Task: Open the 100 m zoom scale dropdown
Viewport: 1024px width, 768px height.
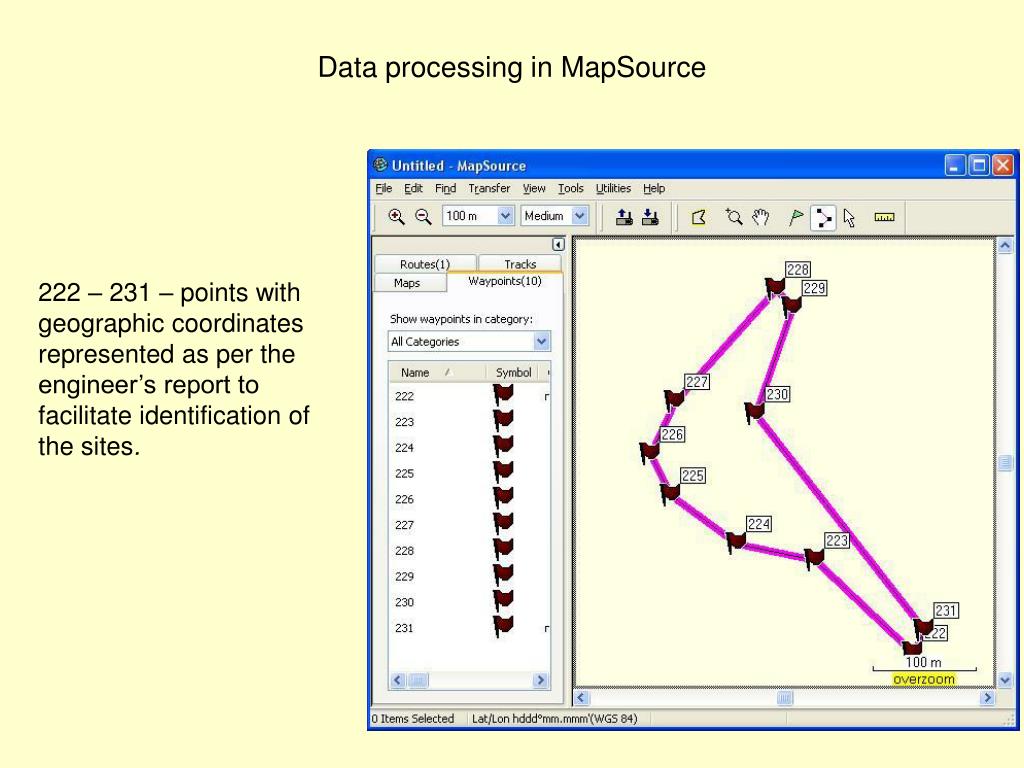Action: coord(505,216)
